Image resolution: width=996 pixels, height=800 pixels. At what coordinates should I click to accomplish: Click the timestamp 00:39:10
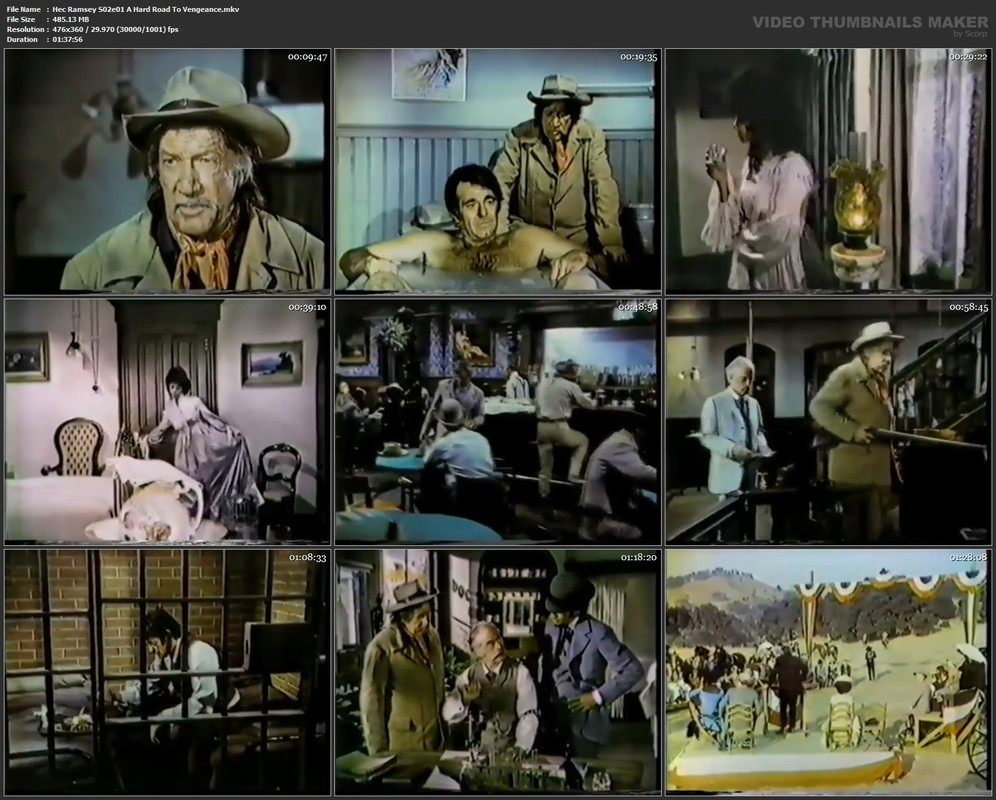tap(307, 308)
